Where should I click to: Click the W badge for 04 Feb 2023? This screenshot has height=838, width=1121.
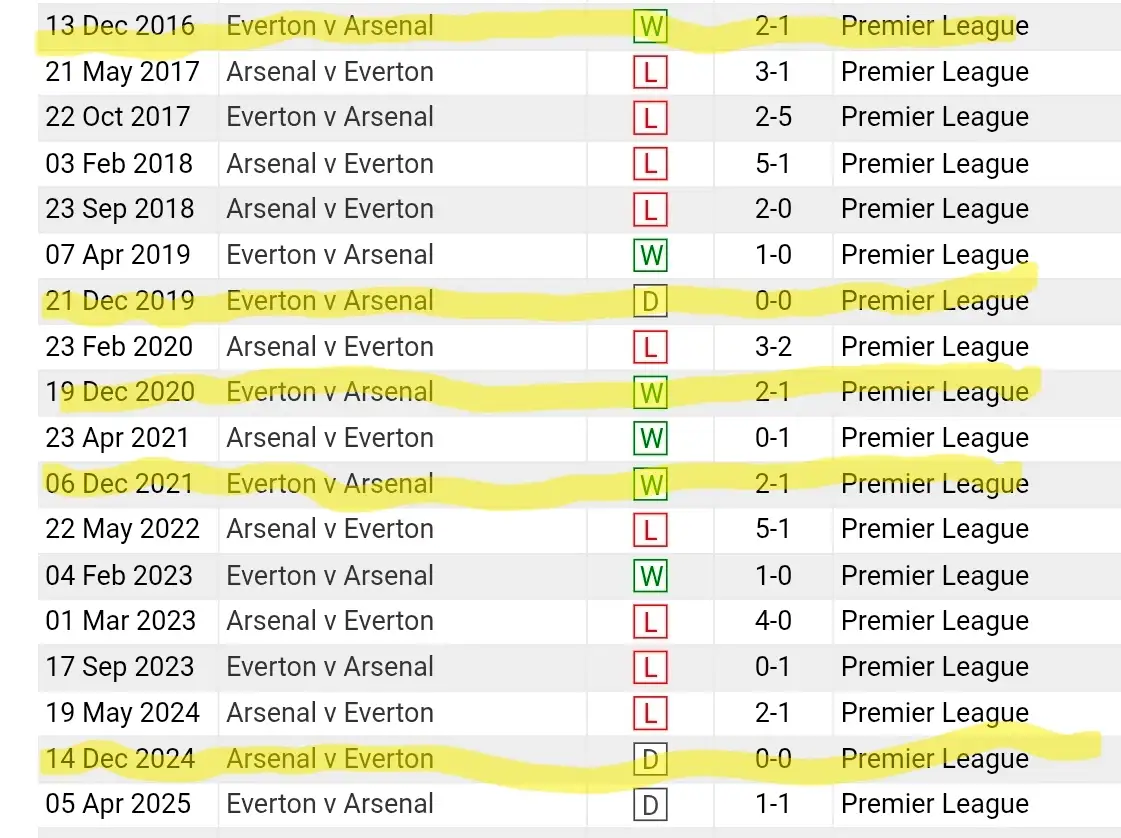click(x=650, y=576)
